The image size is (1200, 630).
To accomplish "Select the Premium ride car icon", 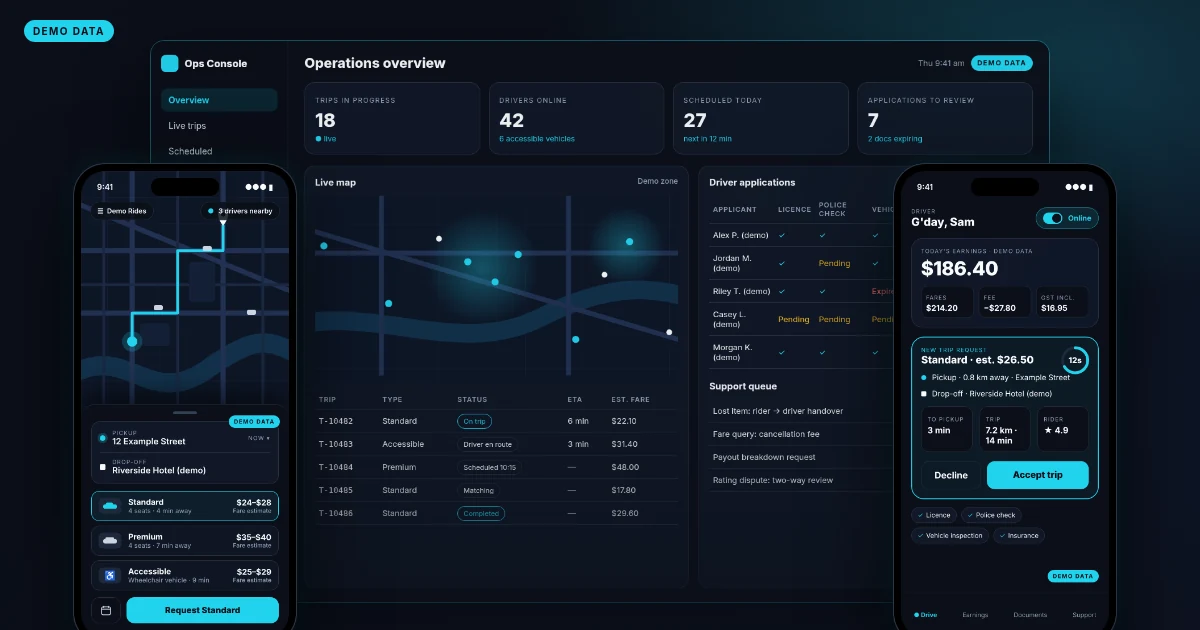I will 110,540.
